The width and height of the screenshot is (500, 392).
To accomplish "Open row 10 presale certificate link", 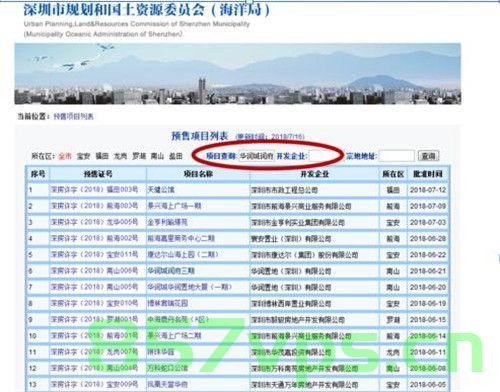I will pyautogui.click(x=94, y=336).
